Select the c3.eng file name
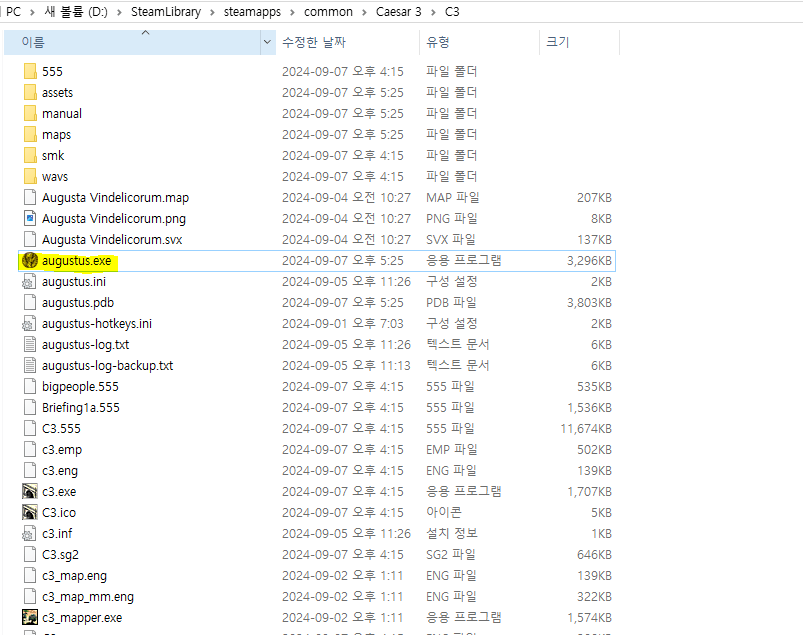The image size is (803, 635). click(60, 470)
